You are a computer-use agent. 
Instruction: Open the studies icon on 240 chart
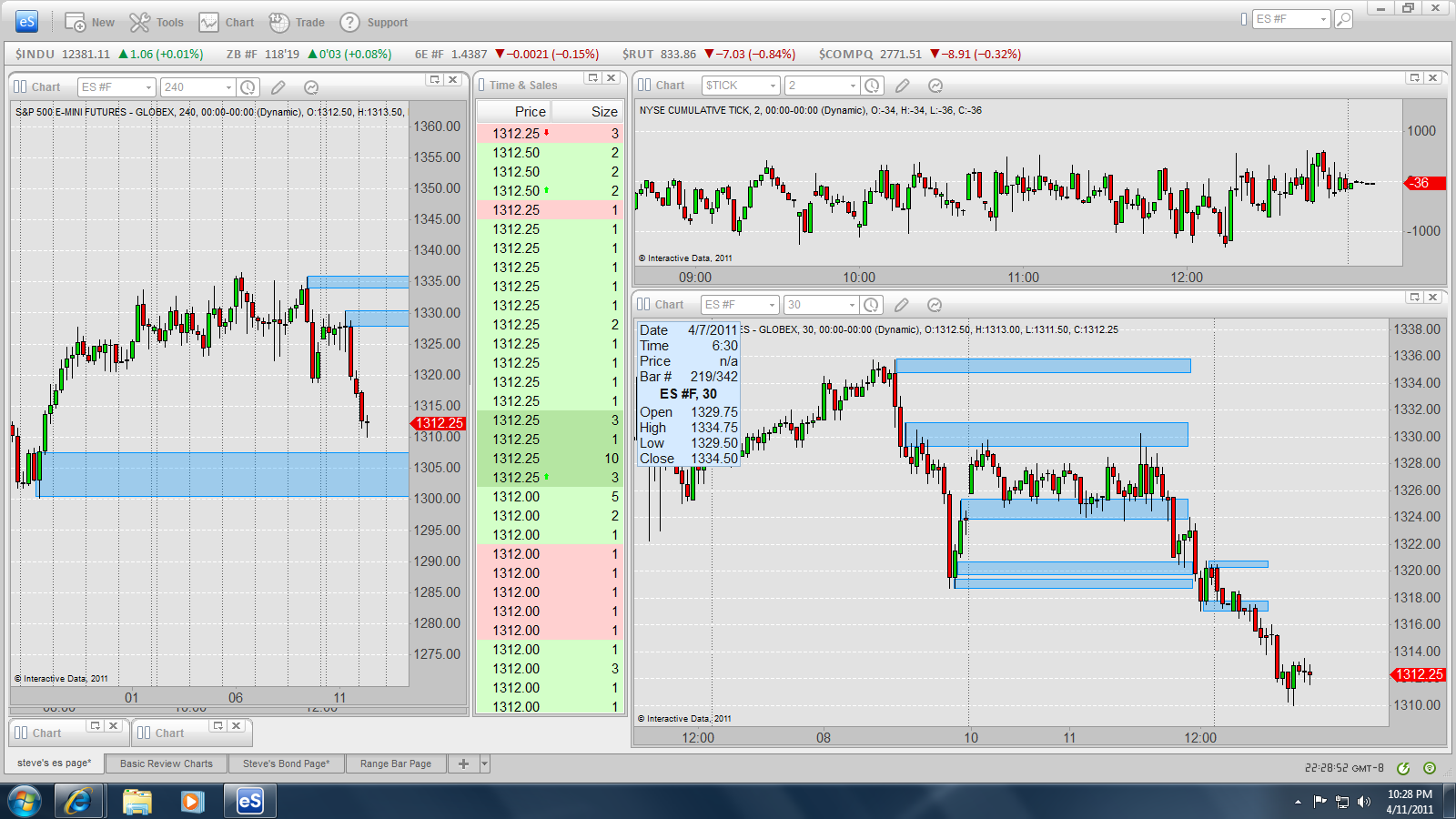(x=310, y=87)
